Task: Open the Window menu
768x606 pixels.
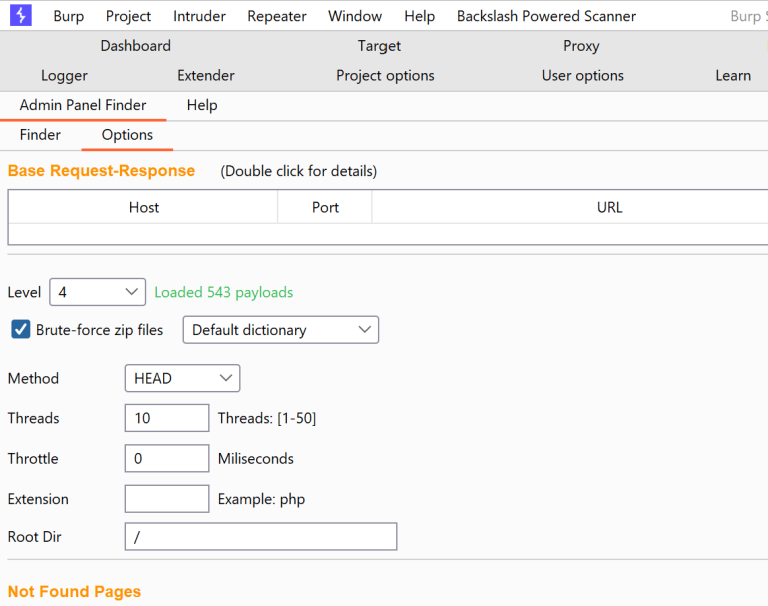Action: [x=355, y=16]
